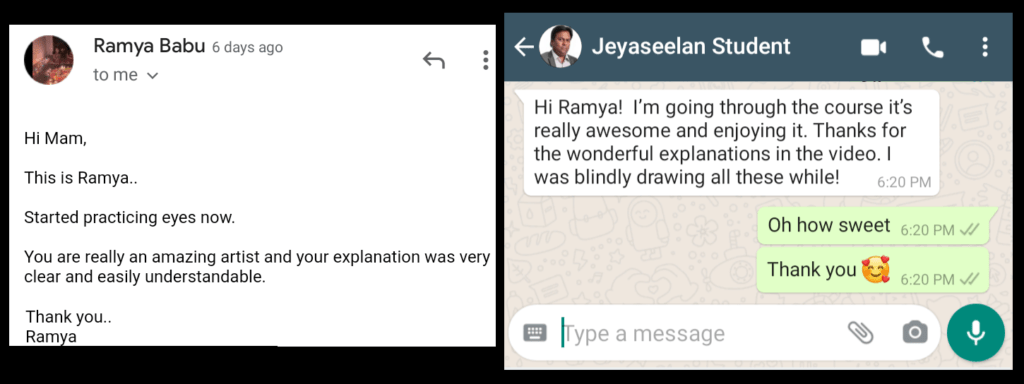The image size is (1024, 384).
Task: Tap the reply arrow in the email
Action: click(434, 60)
